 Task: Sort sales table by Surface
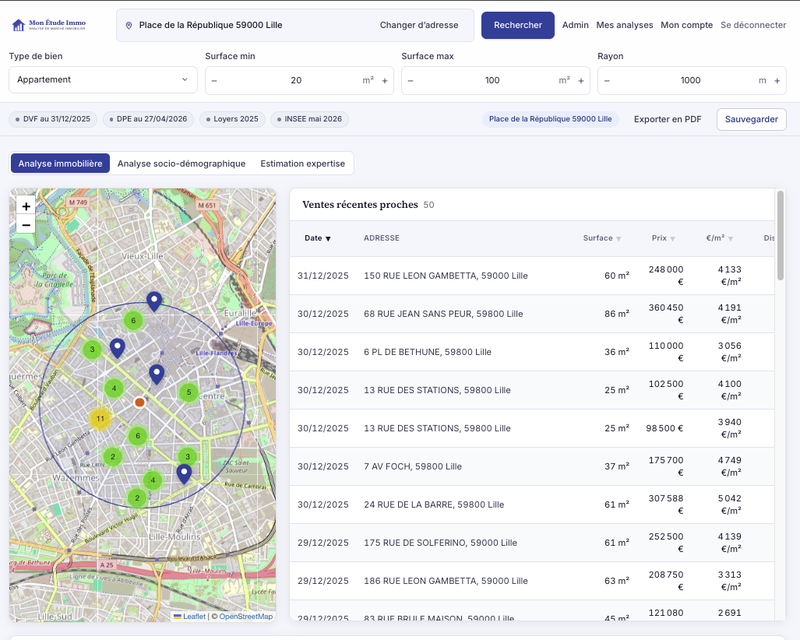coord(602,238)
